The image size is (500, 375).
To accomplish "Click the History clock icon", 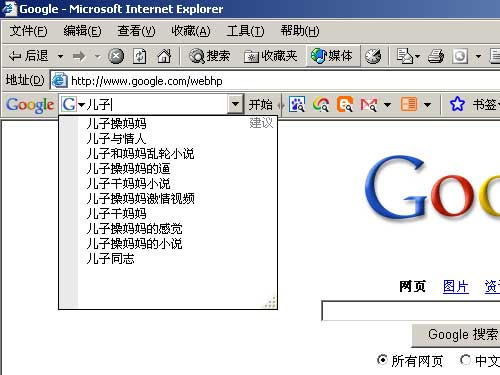I will click(x=373, y=56).
